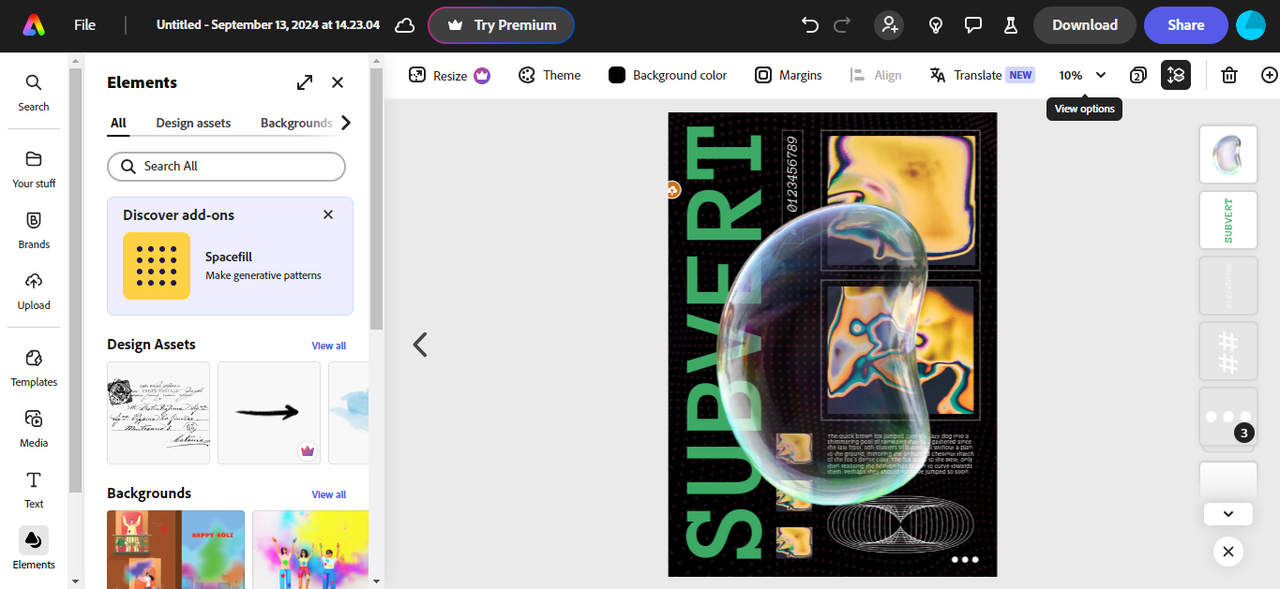Expand more layers with down chevron
This screenshot has width=1280, height=589.
coord(1228,514)
